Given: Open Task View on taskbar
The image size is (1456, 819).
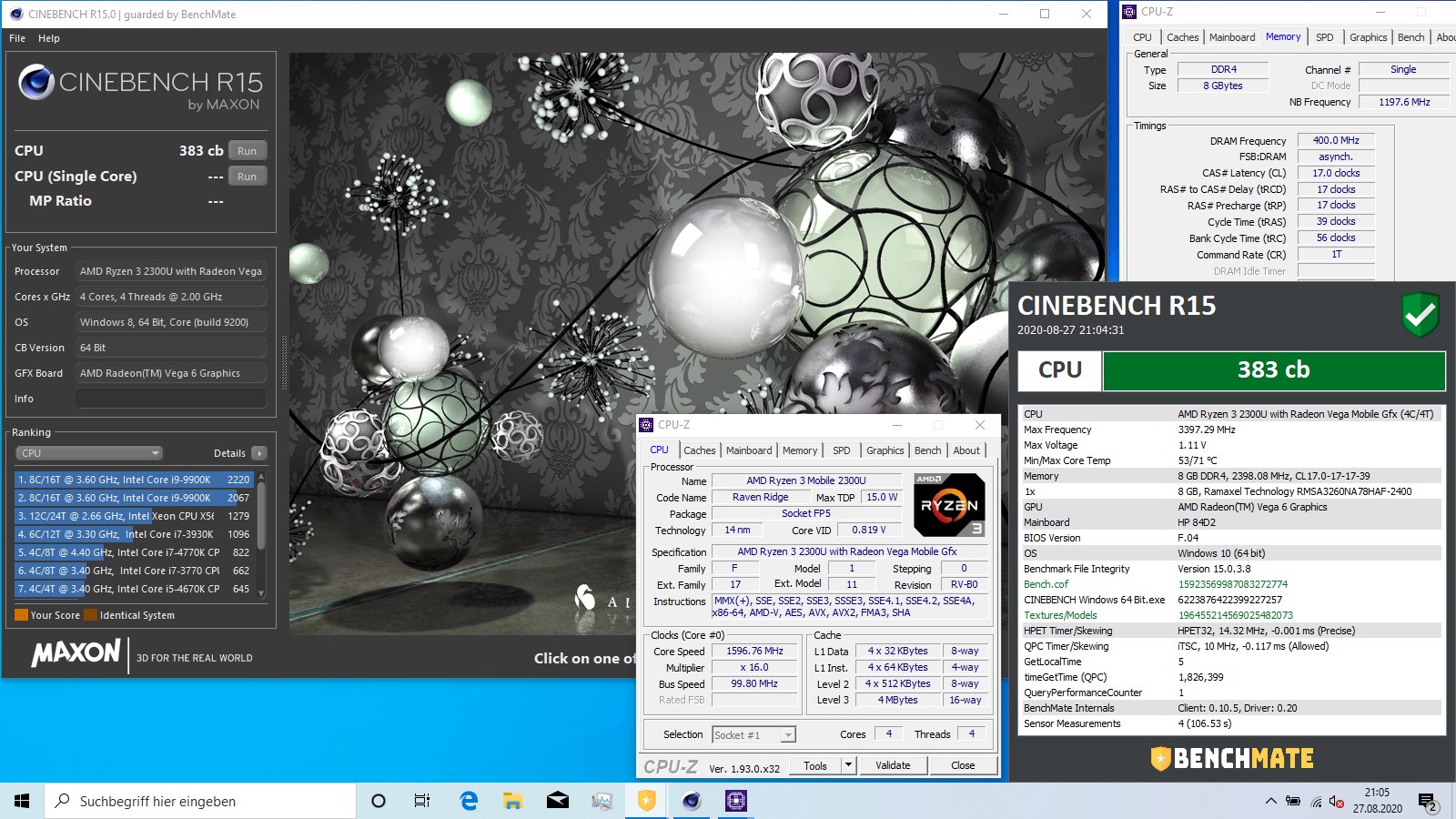Looking at the screenshot, I should coord(422,801).
